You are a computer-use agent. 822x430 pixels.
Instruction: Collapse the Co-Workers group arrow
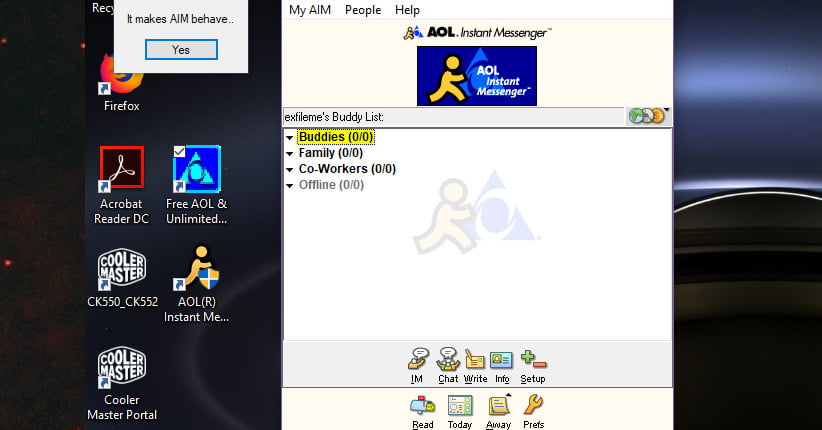point(289,170)
